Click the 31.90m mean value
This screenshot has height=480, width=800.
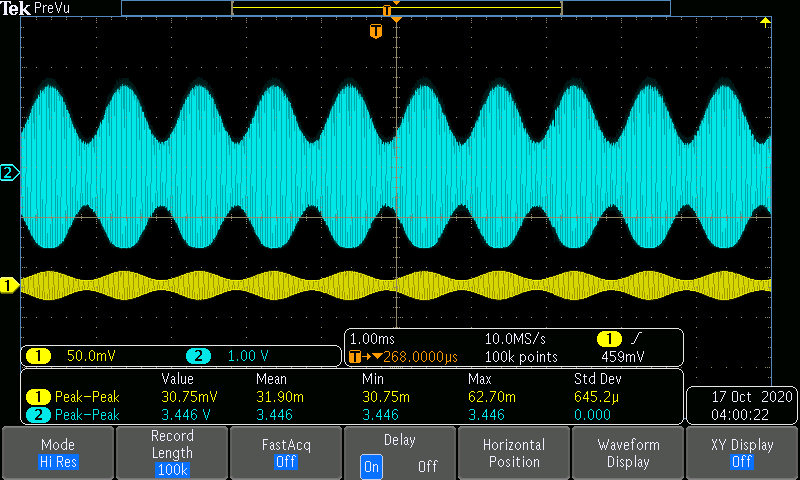280,397
